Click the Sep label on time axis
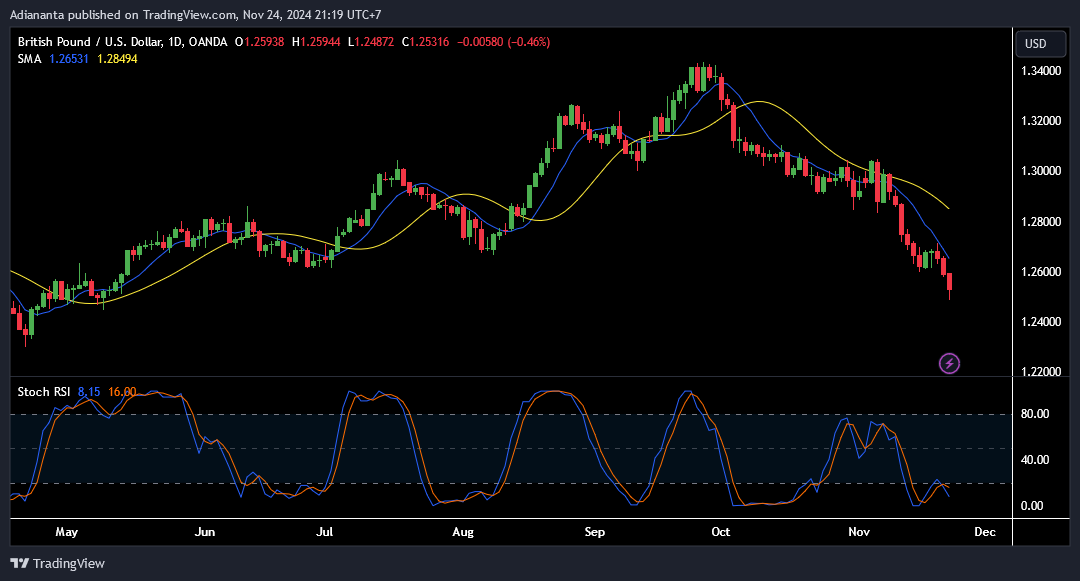1080x581 pixels. [594, 532]
